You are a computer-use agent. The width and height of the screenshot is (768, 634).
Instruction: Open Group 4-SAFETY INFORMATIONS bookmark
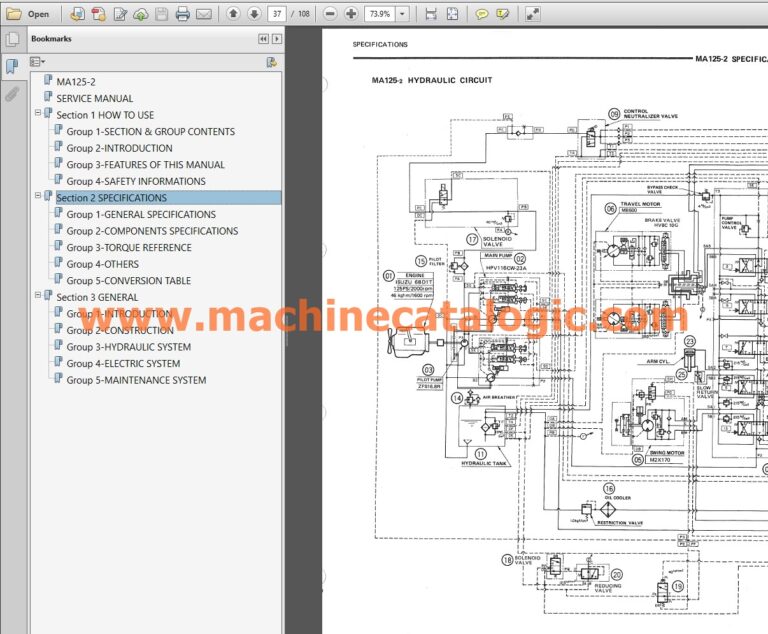point(136,181)
